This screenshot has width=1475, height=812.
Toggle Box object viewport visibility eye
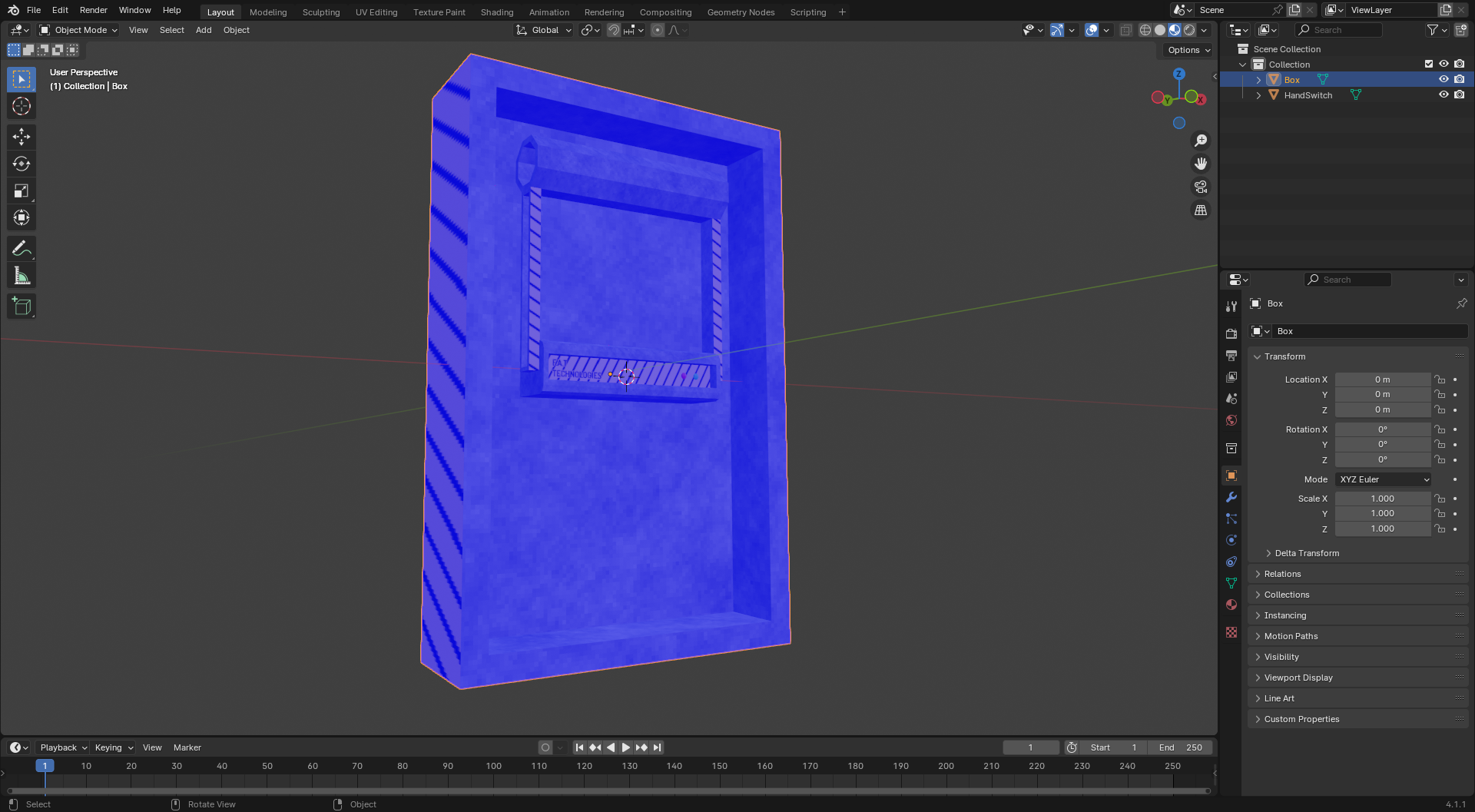pos(1444,80)
